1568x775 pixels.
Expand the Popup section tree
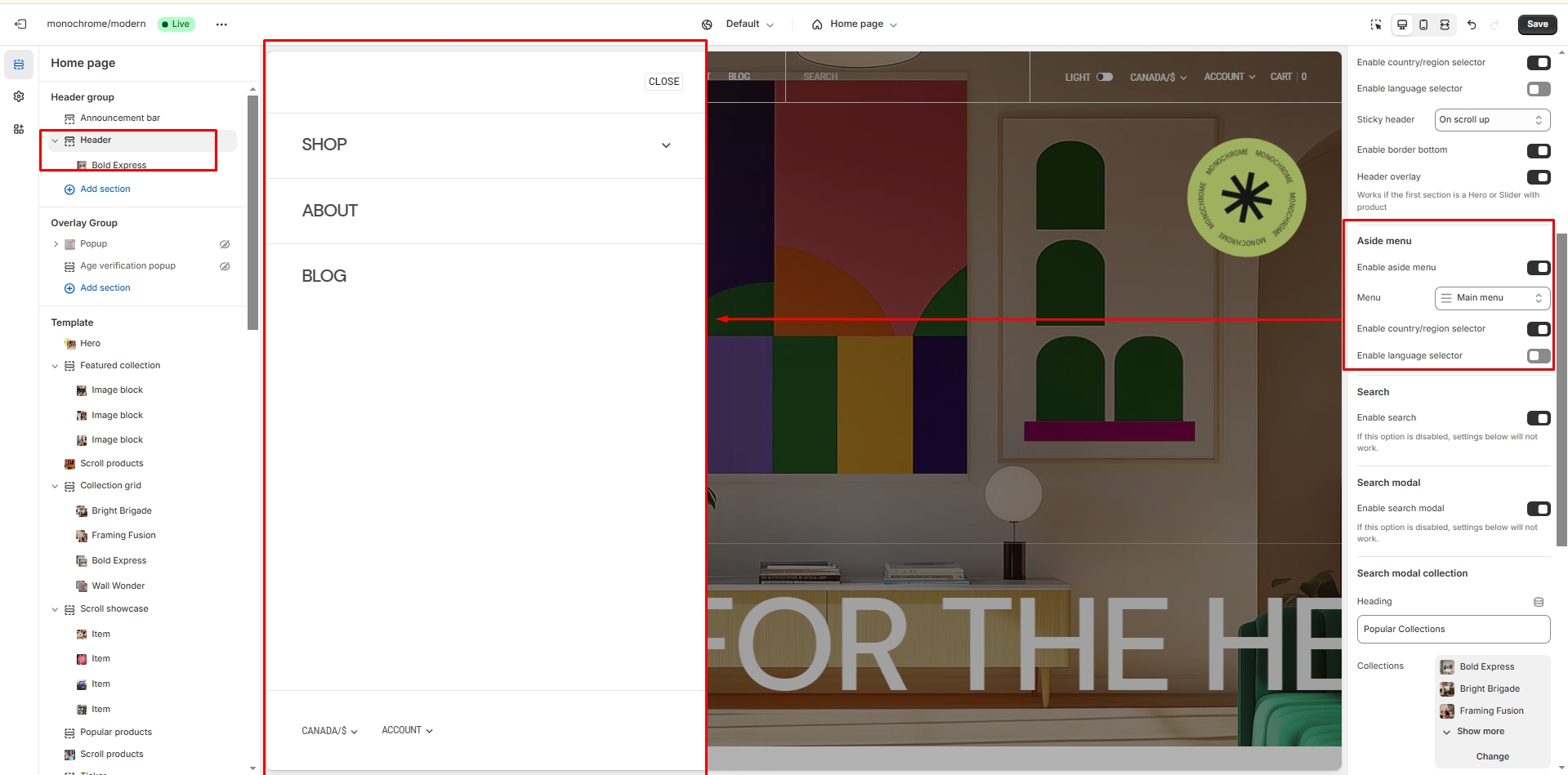pyautogui.click(x=56, y=244)
